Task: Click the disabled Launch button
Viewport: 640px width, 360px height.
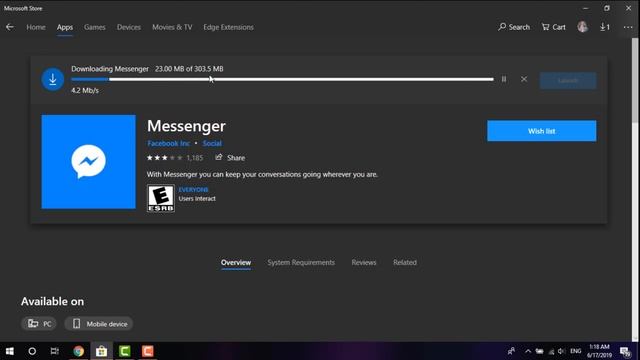Action: pyautogui.click(x=568, y=80)
